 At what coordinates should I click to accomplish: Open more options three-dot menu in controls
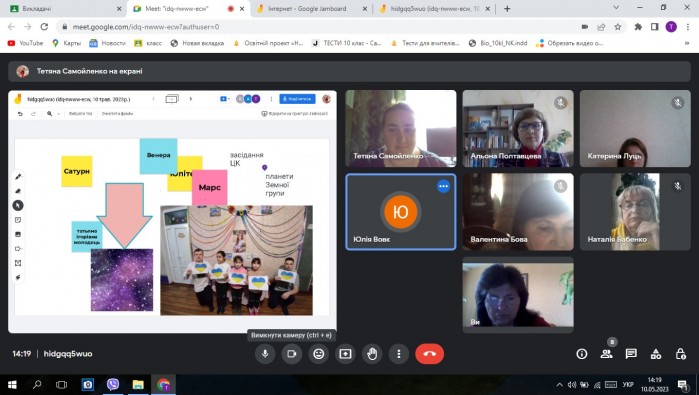pos(399,354)
